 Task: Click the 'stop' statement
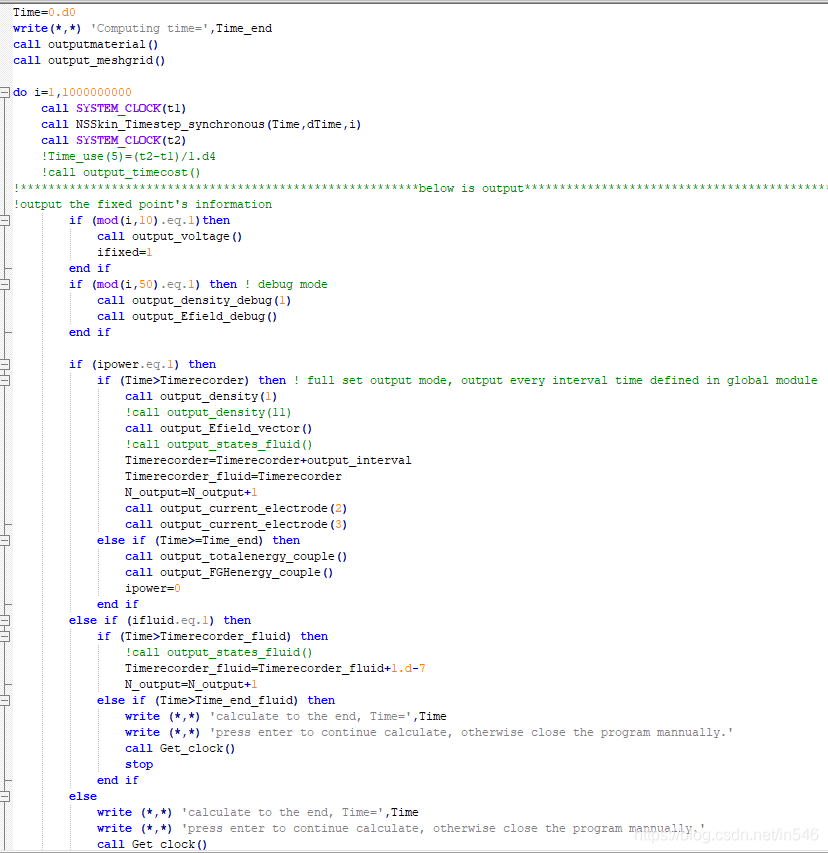(139, 765)
